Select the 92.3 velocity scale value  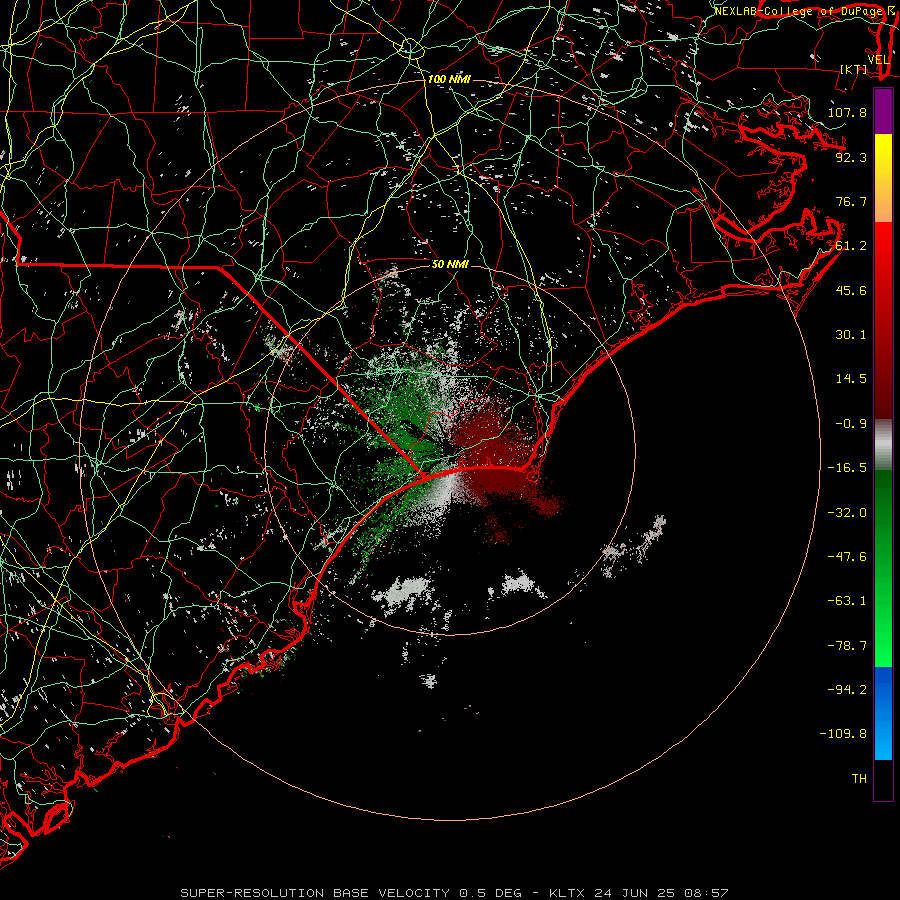coord(851,157)
